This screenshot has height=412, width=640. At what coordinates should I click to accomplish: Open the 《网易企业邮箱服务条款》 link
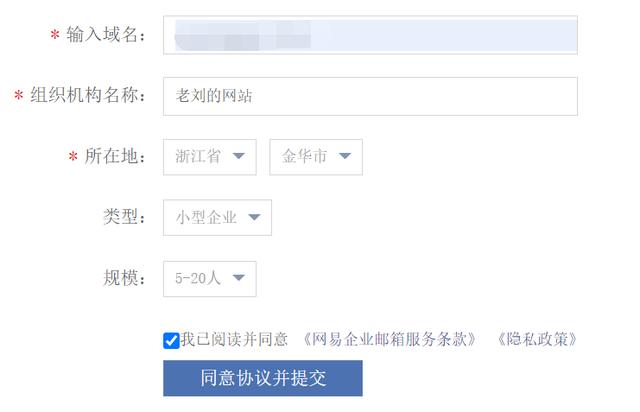tap(389, 339)
